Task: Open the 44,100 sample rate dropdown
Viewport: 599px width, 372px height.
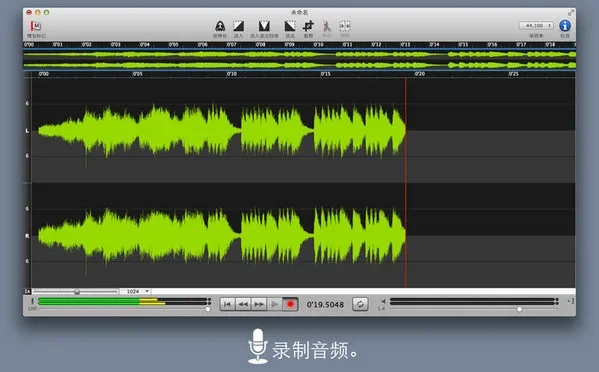Action: [x=536, y=26]
